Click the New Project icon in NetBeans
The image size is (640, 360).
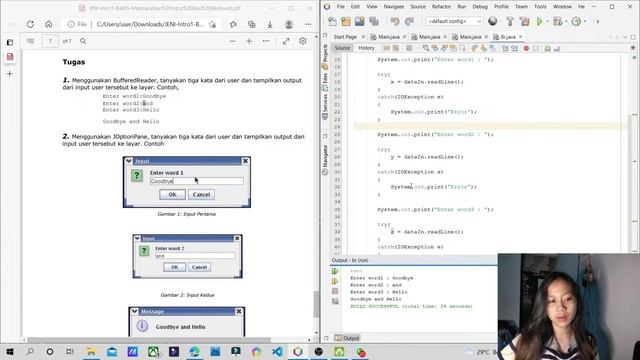(x=346, y=21)
